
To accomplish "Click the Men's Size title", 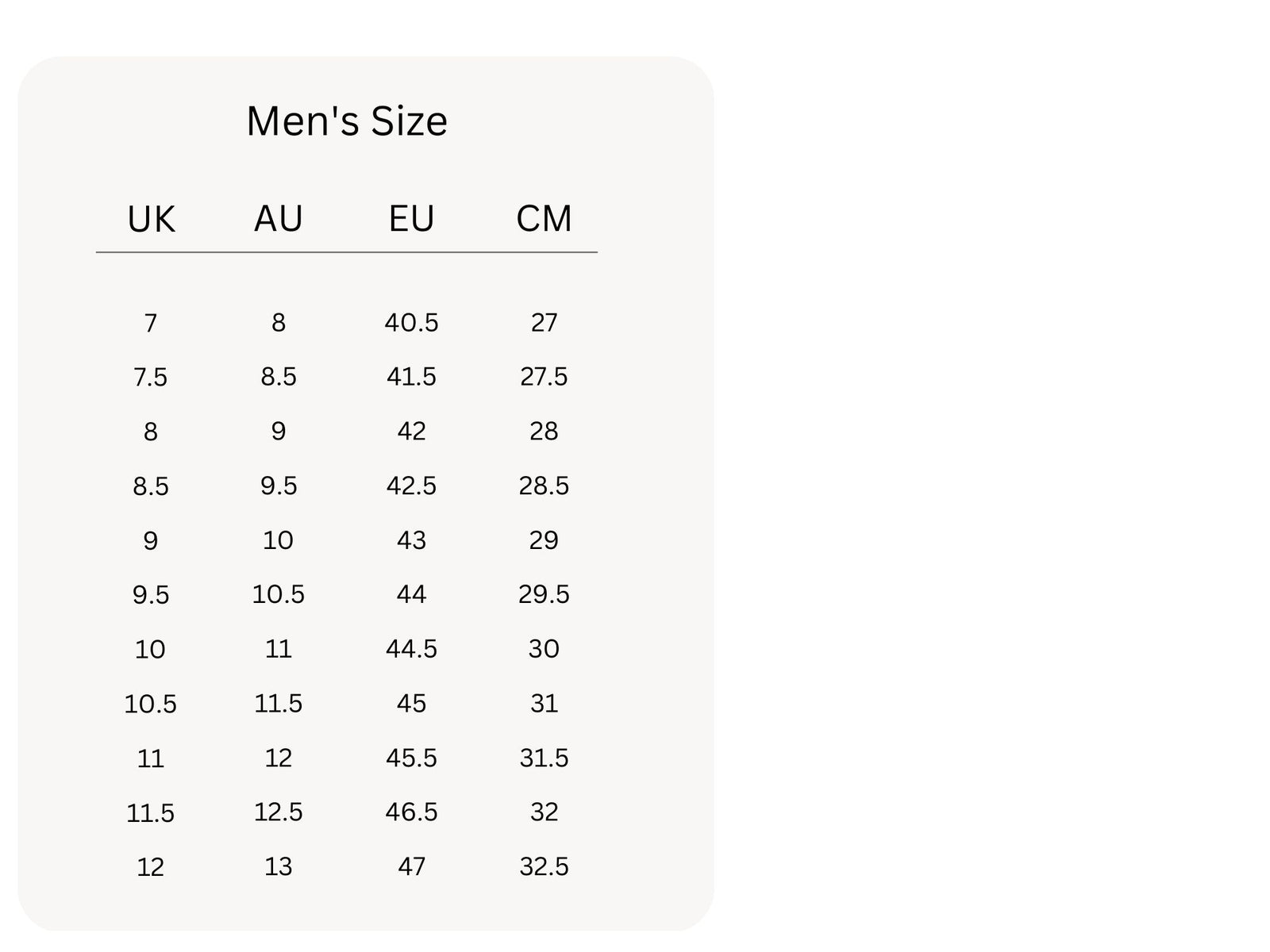I will [347, 121].
